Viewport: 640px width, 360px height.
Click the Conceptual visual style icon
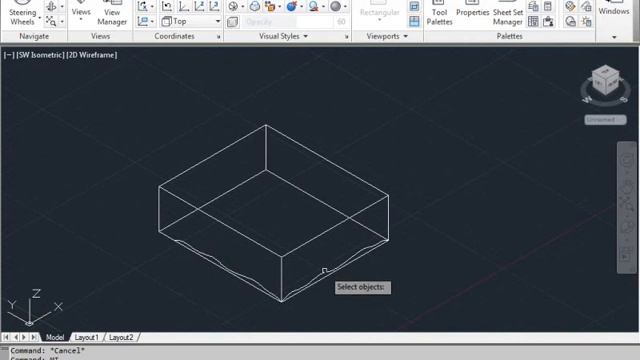pyautogui.click(x=255, y=6)
